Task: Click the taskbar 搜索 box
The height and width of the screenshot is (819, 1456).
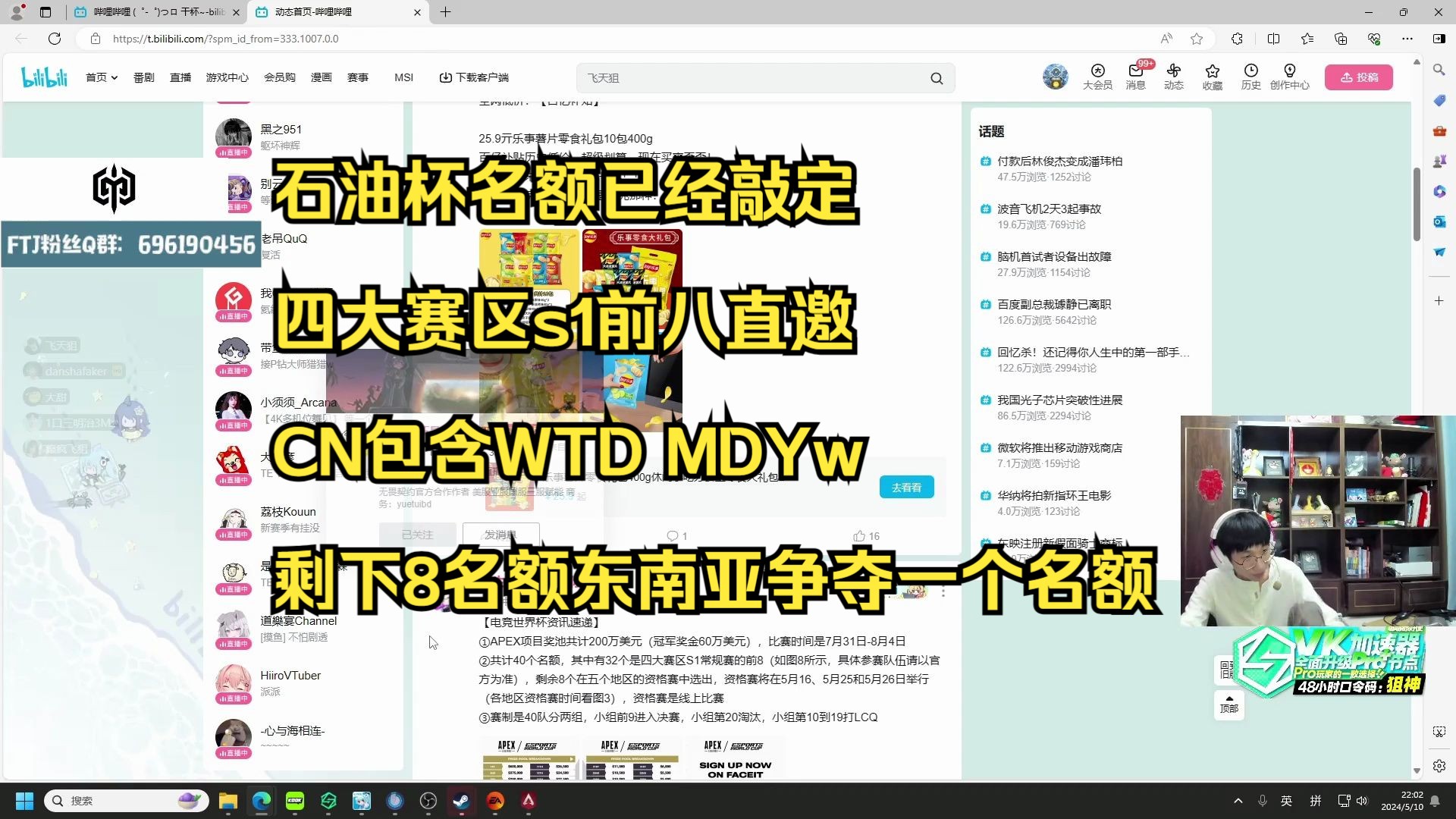Action: [127, 801]
